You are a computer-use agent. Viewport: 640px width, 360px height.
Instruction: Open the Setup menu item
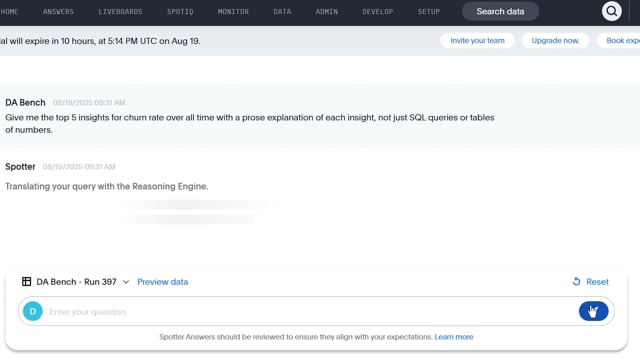[429, 11]
